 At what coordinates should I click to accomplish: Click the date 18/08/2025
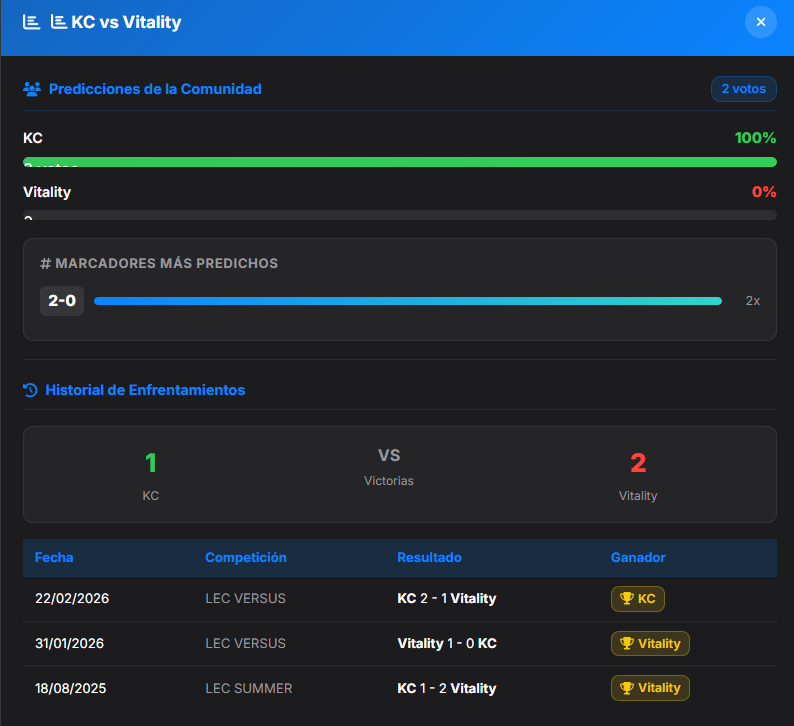(x=70, y=689)
